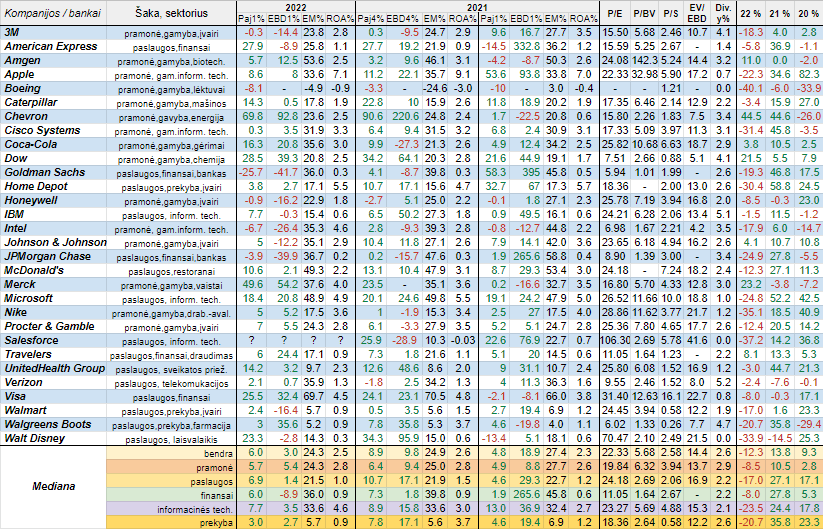Select the P/E column header

click(x=615, y=13)
